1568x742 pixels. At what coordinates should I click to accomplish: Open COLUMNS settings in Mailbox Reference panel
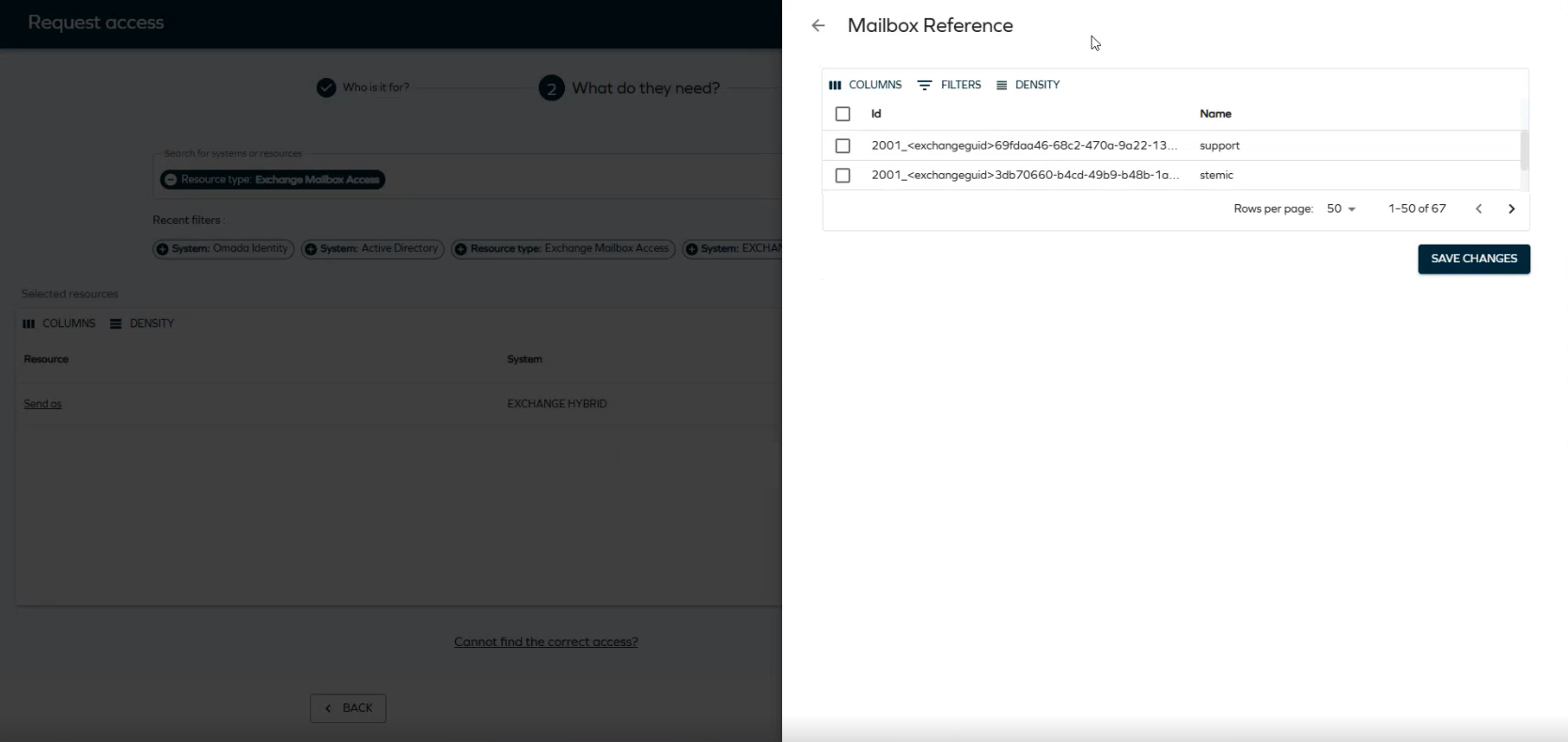(x=865, y=85)
